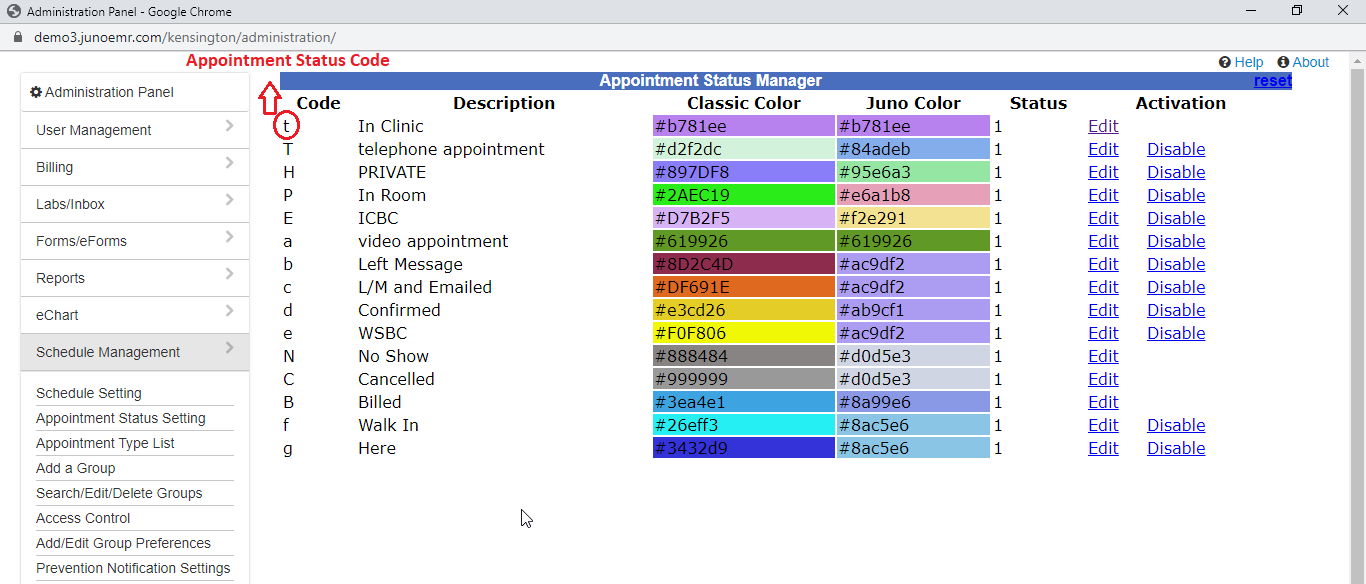Click the About info icon
Viewport: 1366px width, 584px height.
click(1283, 62)
